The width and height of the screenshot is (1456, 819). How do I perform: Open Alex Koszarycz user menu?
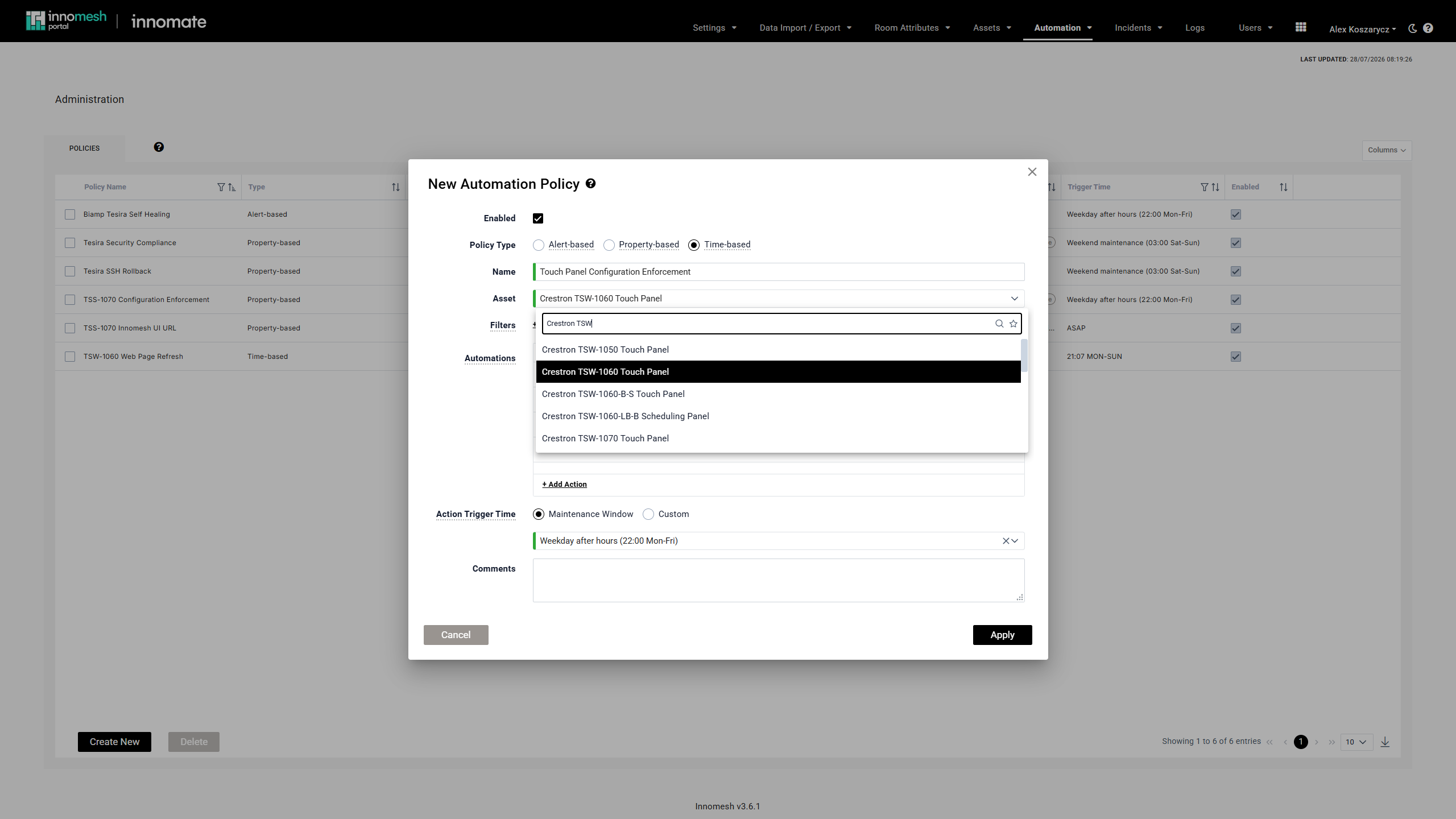pyautogui.click(x=1362, y=29)
